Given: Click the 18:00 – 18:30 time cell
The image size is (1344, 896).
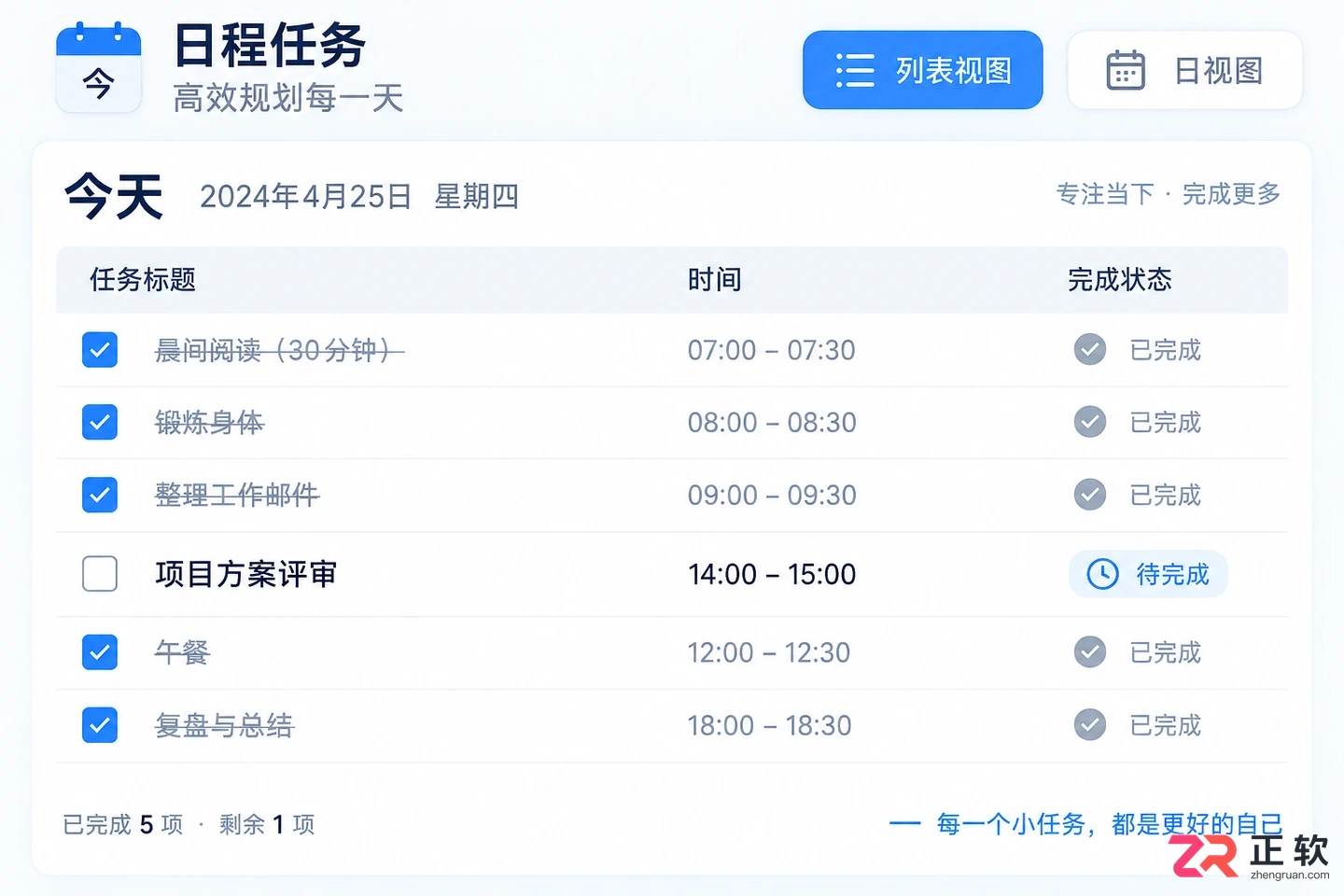Looking at the screenshot, I should [x=770, y=724].
